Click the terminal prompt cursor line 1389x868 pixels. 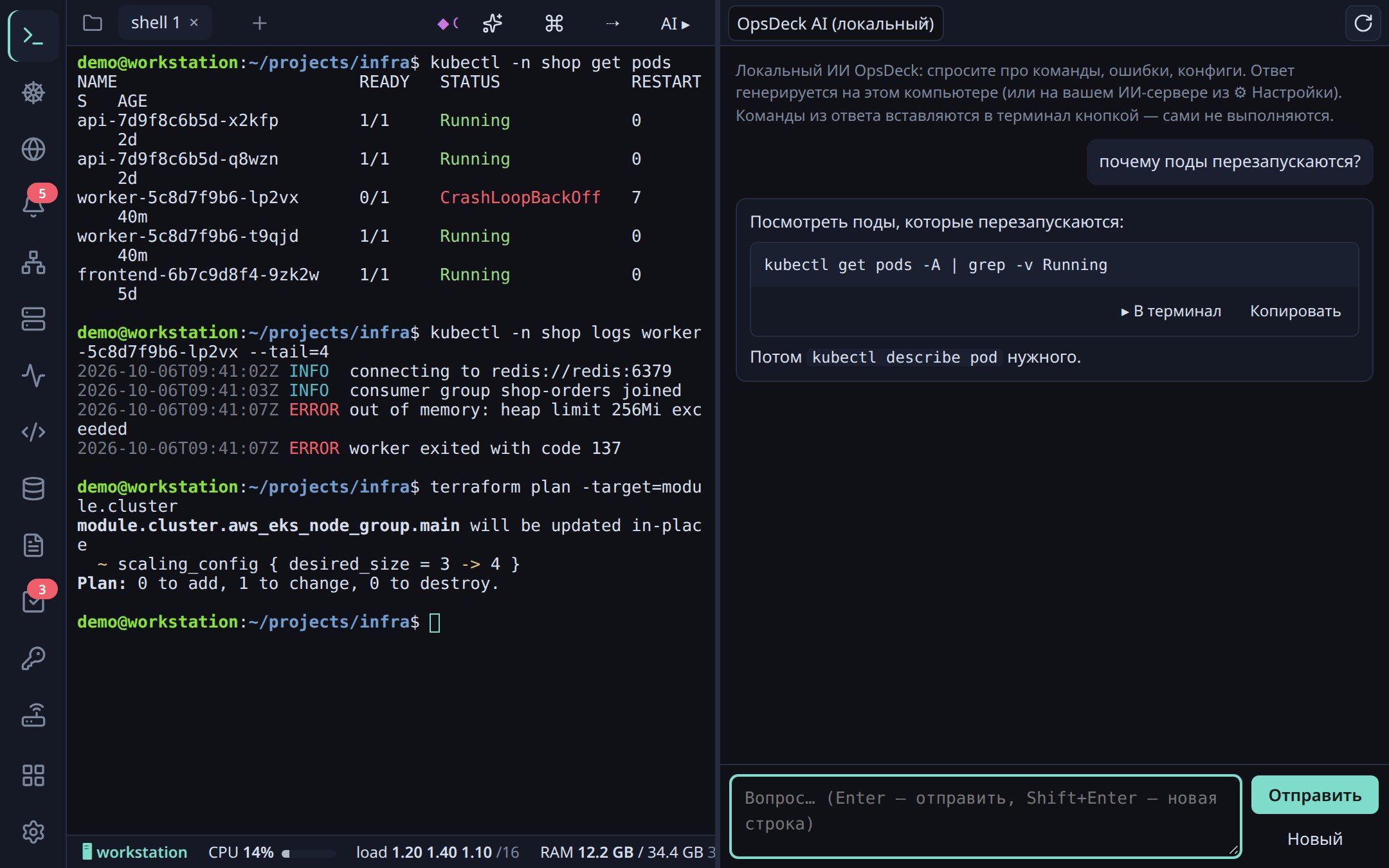coord(257,622)
